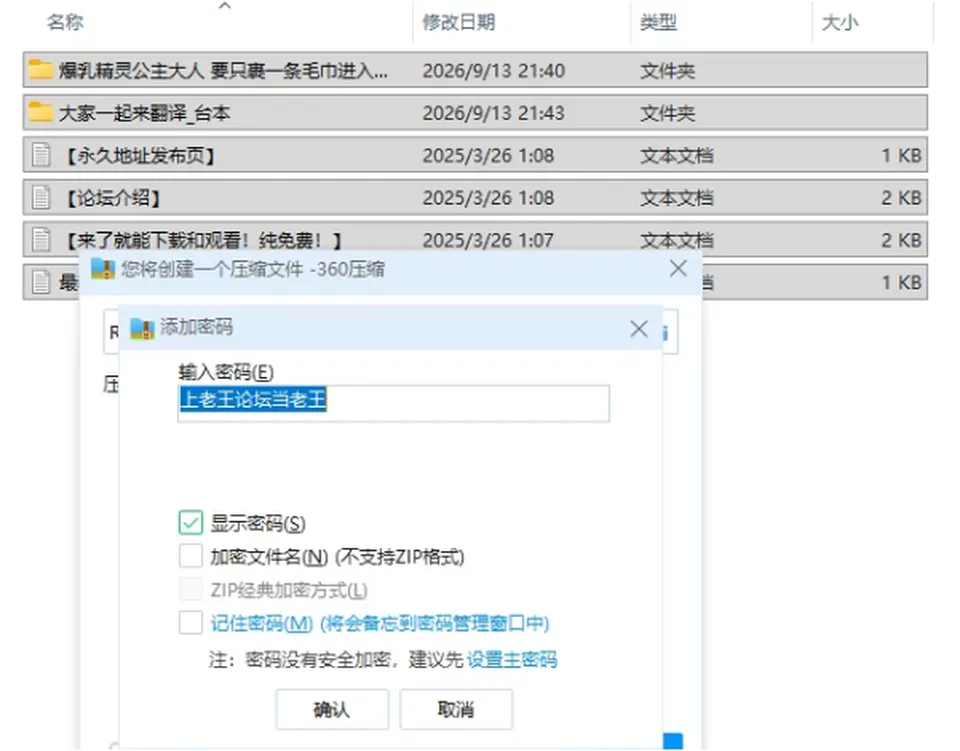Click the date 2026/9/13 21:40
The height and width of the screenshot is (751, 960).
point(493,70)
